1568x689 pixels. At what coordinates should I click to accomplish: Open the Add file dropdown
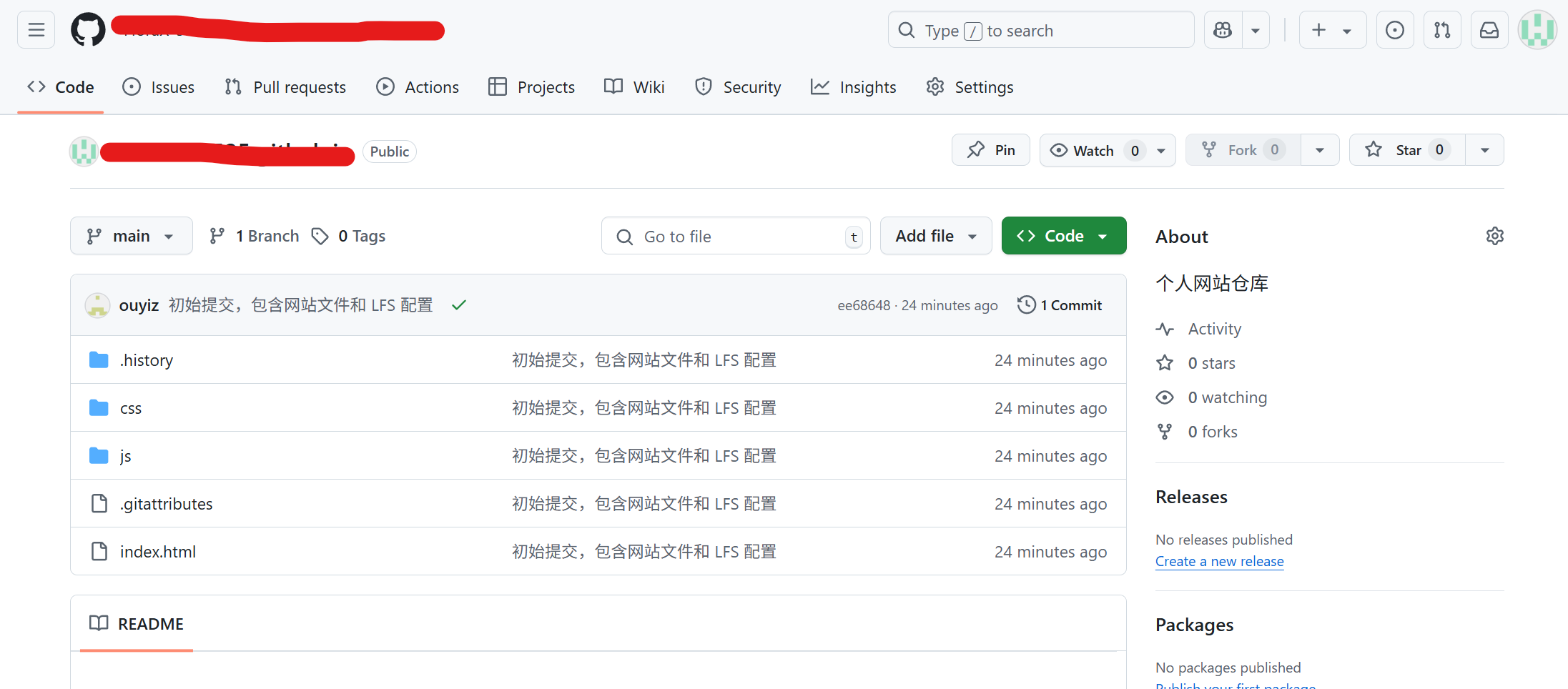(x=935, y=236)
